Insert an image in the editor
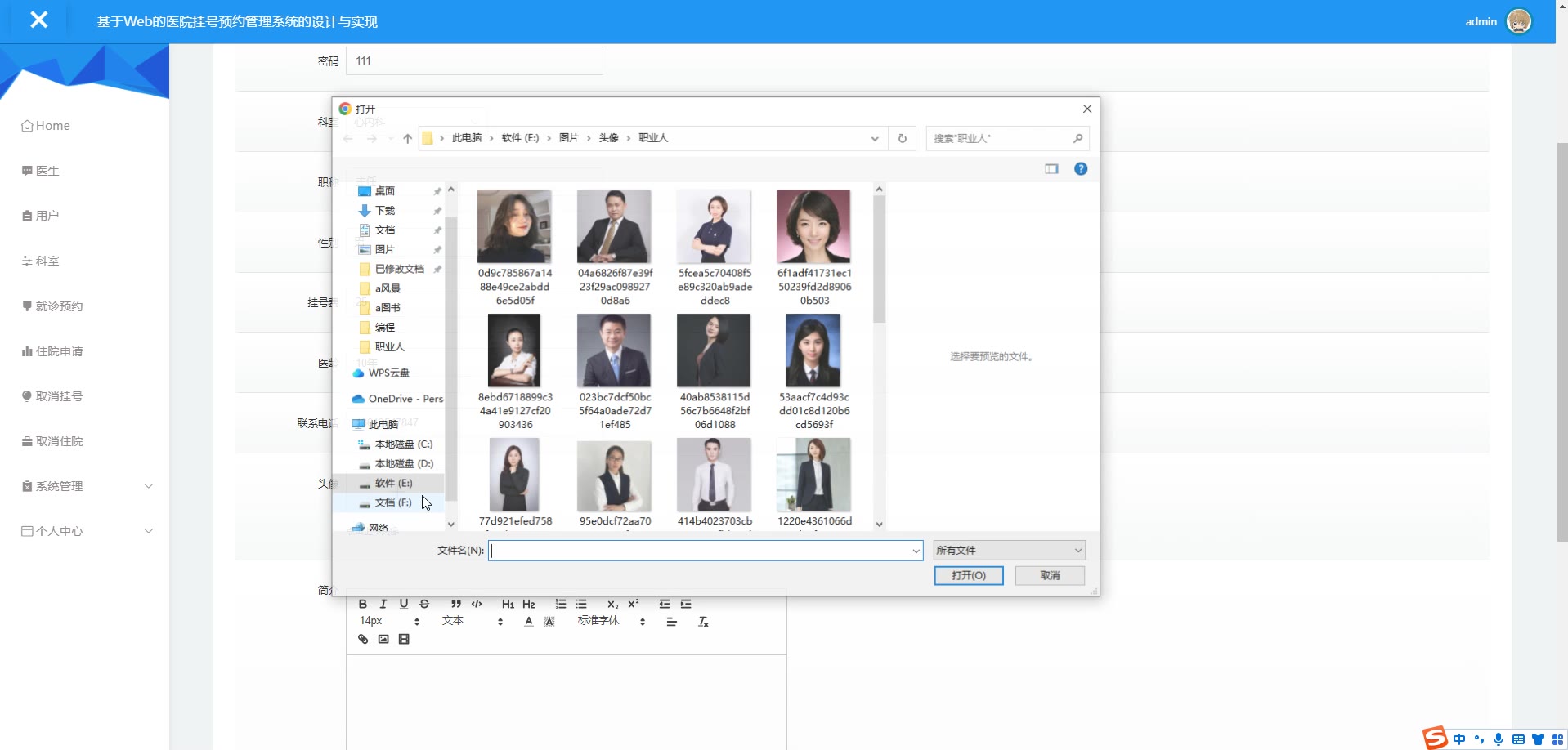 pos(383,639)
